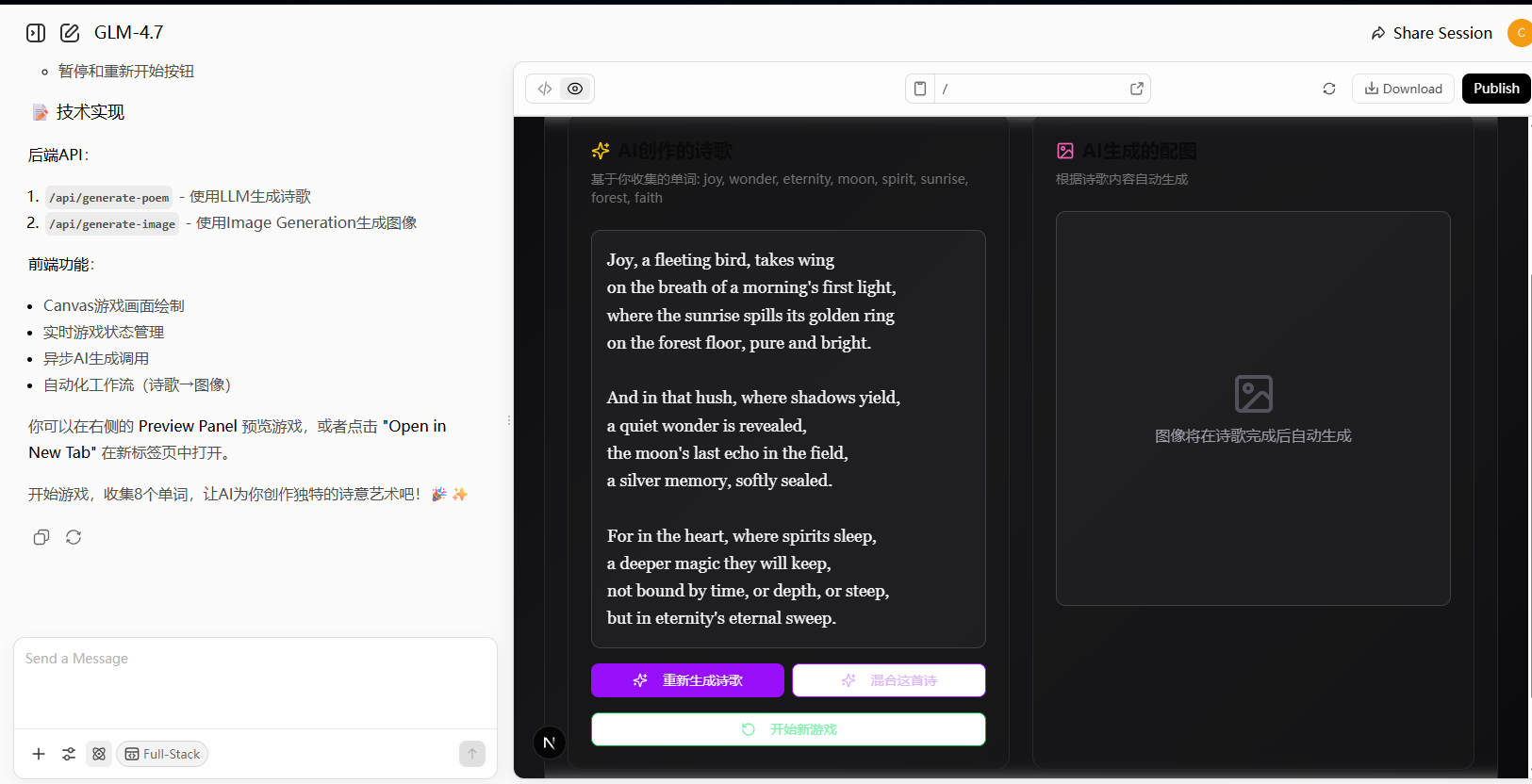Screen dimensions: 1532x784
Task: Toggle the atom-style mode icon
Action: [x=99, y=754]
